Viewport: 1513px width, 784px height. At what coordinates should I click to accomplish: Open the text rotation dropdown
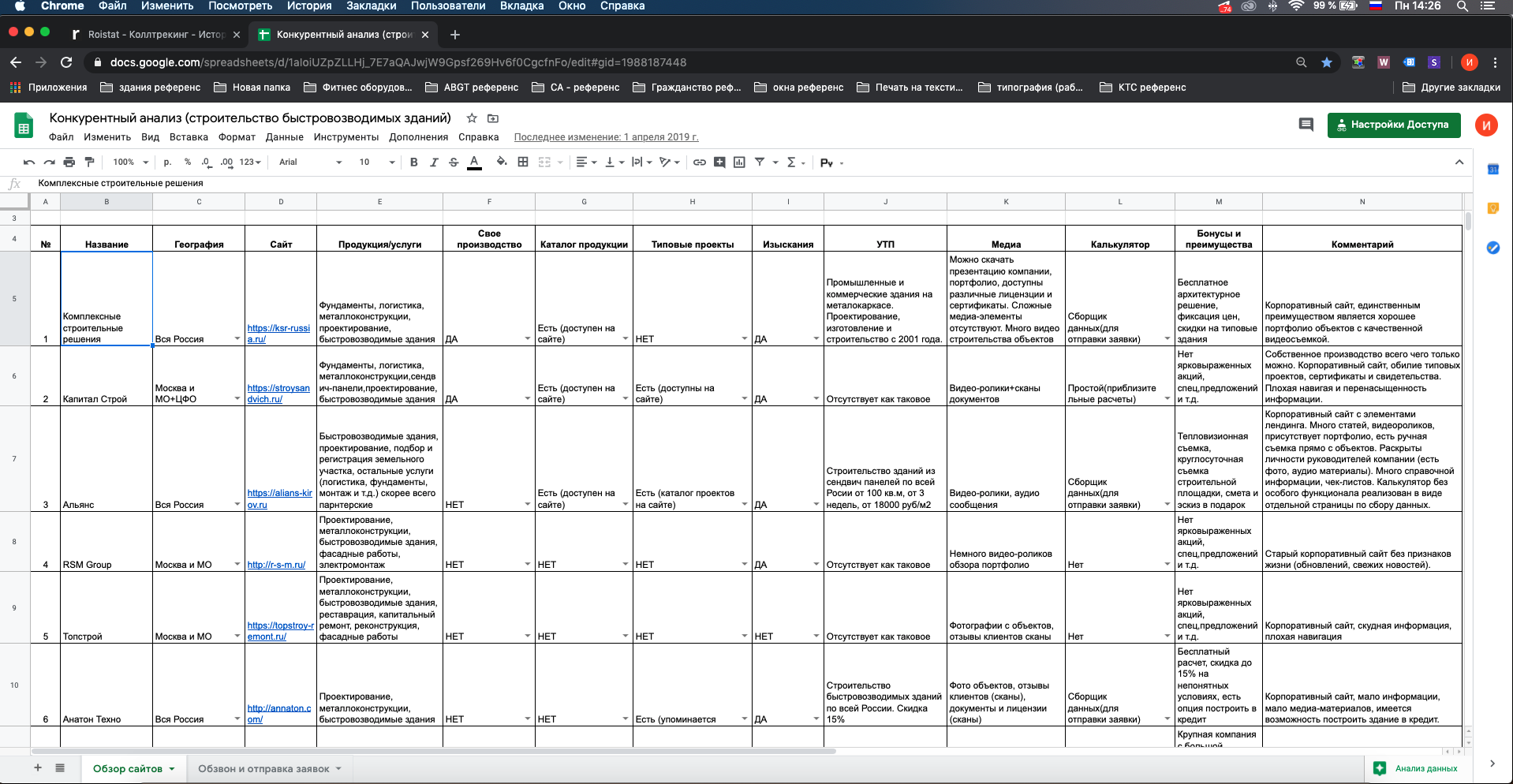[669, 162]
